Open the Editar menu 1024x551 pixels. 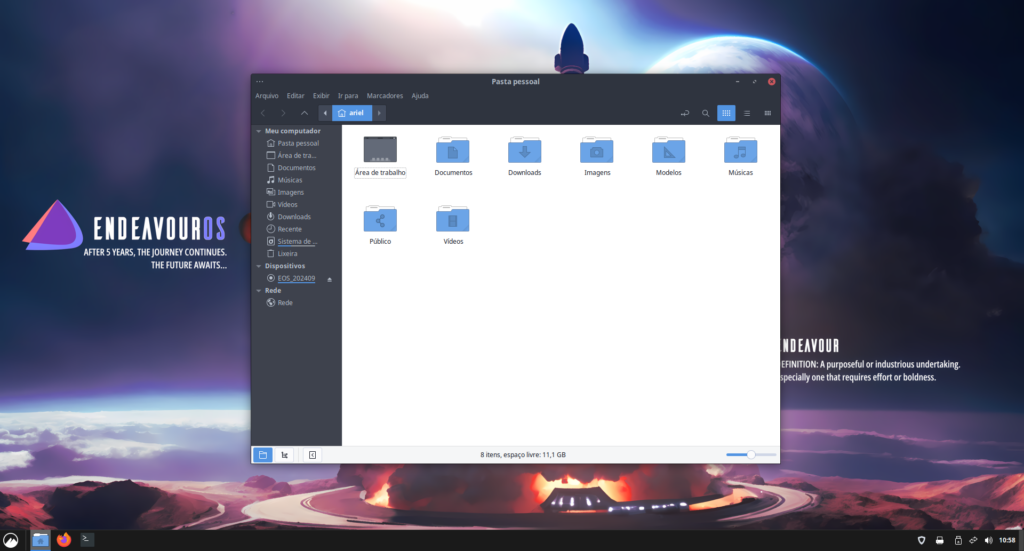point(295,95)
